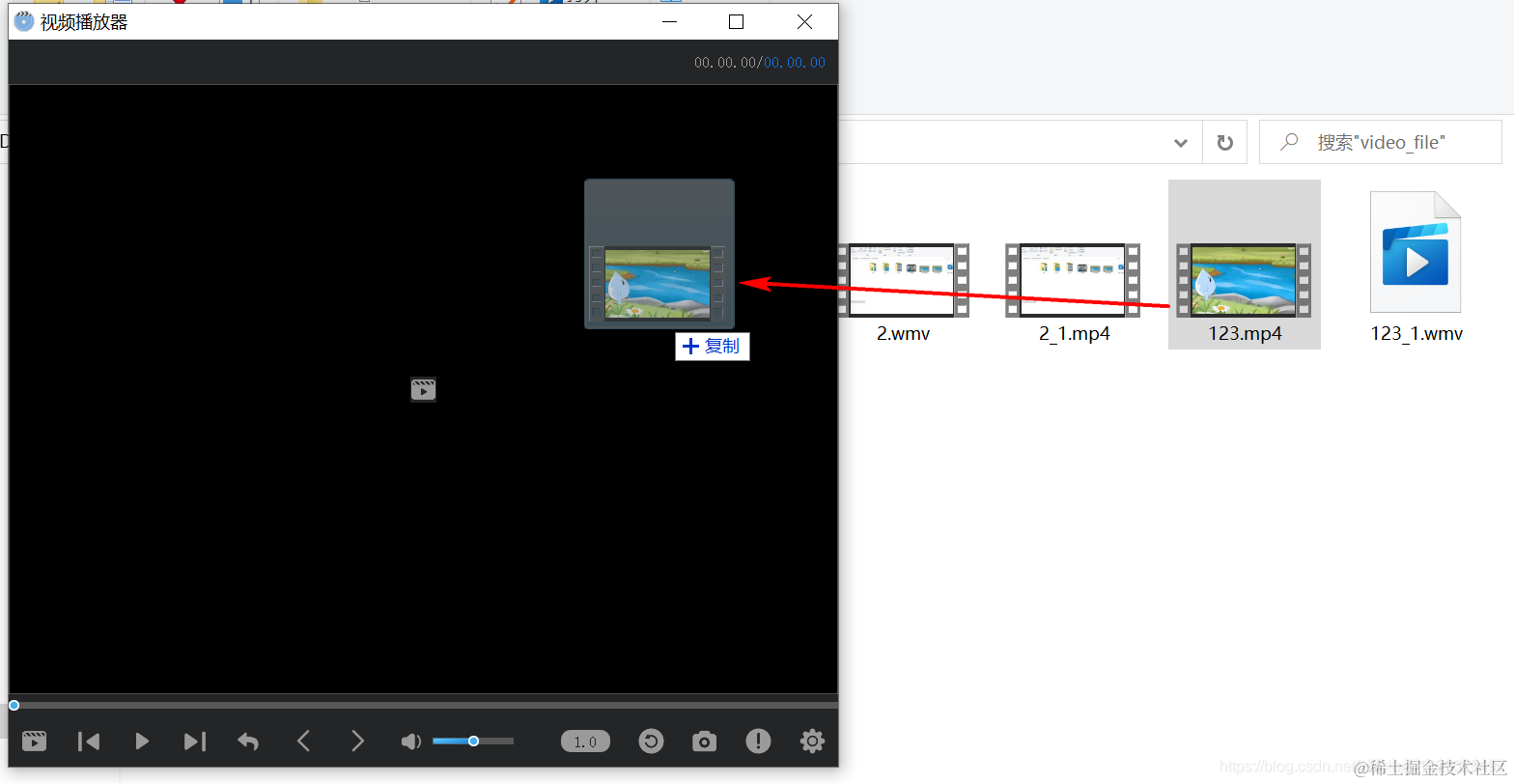Image resolution: width=1514 pixels, height=784 pixels.
Task: Maximize the video player window
Action: (x=736, y=21)
